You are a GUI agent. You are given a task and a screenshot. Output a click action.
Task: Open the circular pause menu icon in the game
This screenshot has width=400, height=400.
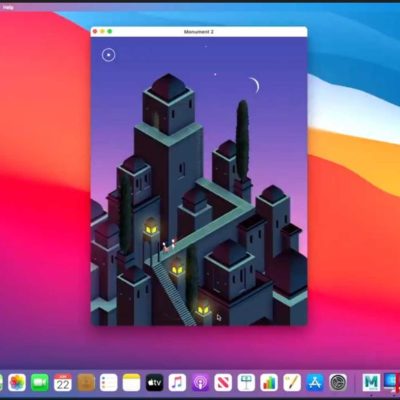coord(108,55)
